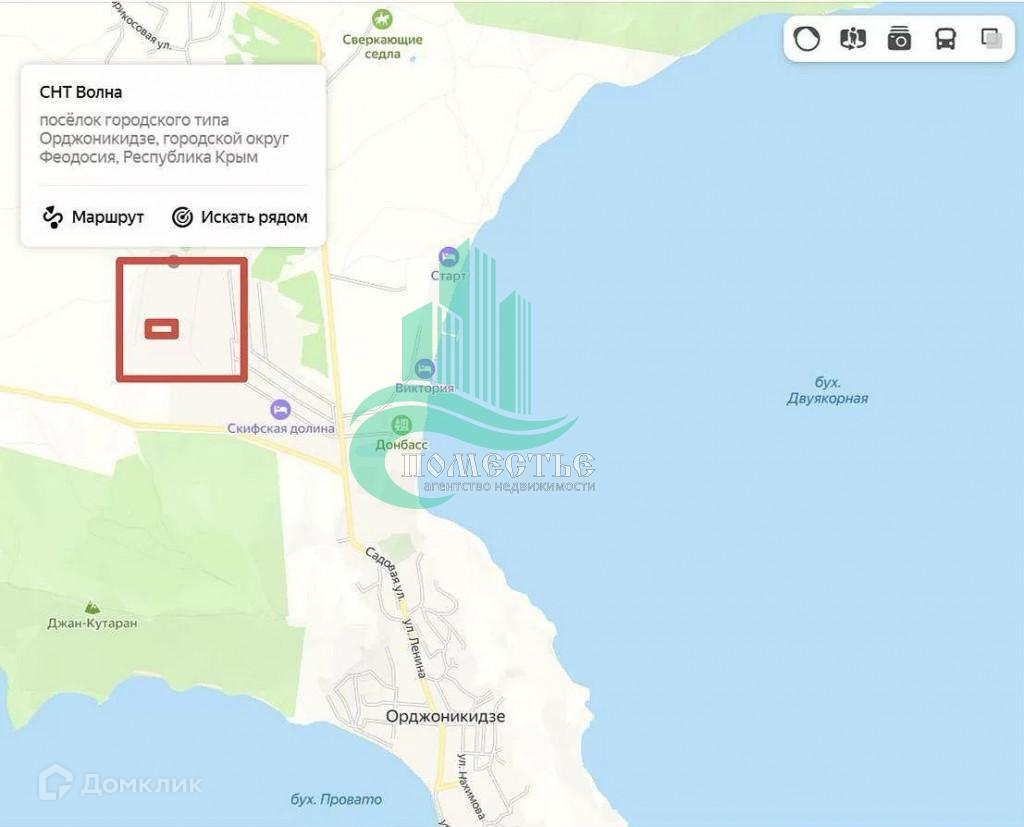Click the Домклик logo watermark
The width and height of the screenshot is (1024, 827).
tap(120, 782)
